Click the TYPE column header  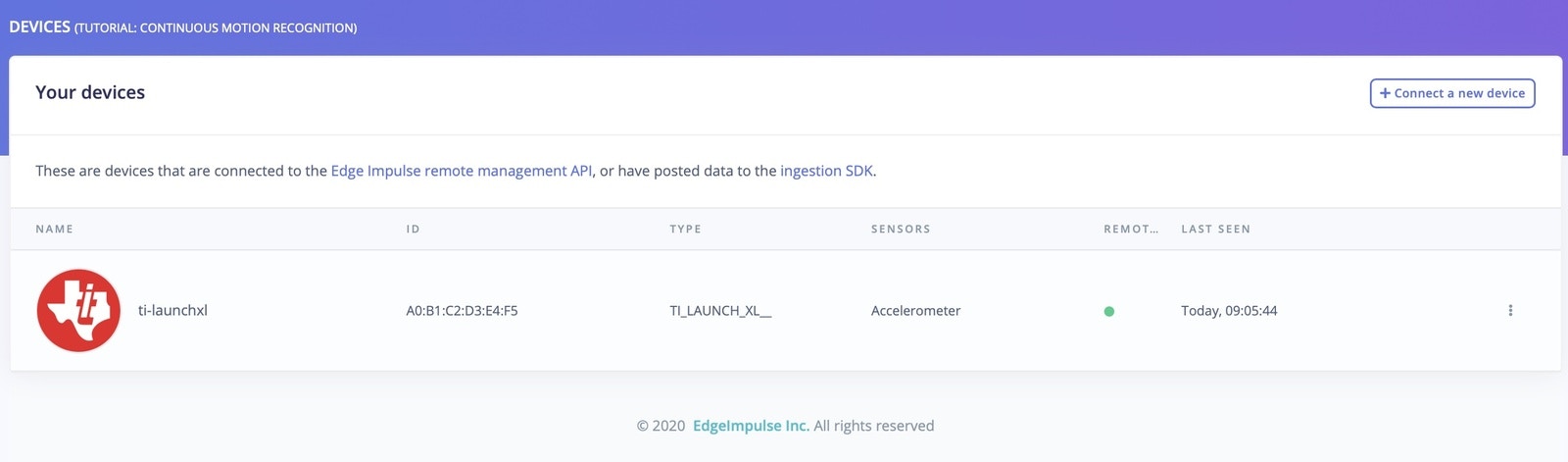685,229
